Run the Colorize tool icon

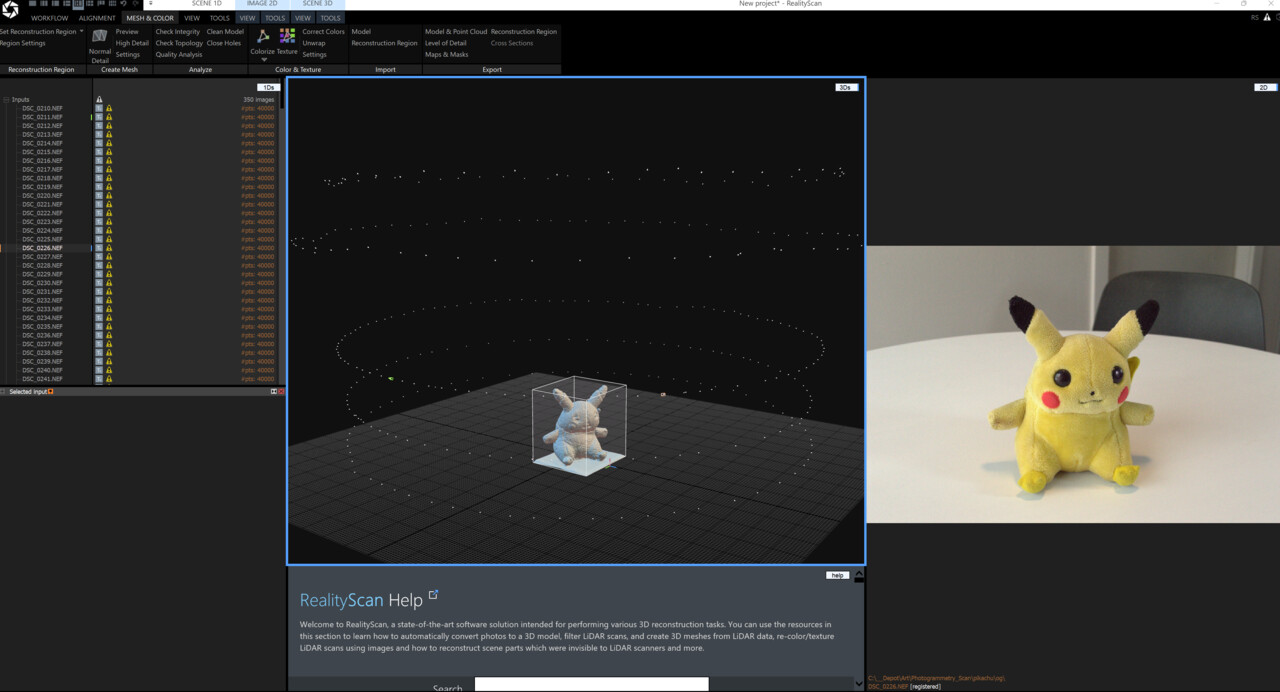point(263,36)
